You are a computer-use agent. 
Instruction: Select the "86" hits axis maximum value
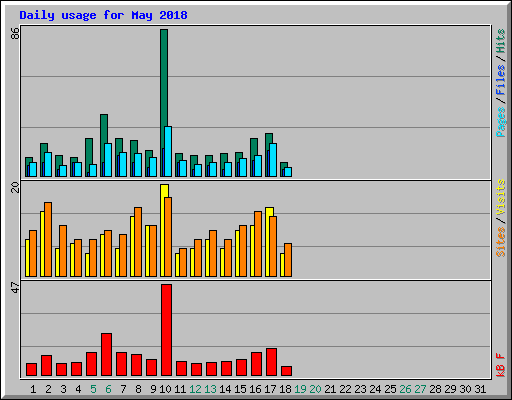click(x=15, y=33)
